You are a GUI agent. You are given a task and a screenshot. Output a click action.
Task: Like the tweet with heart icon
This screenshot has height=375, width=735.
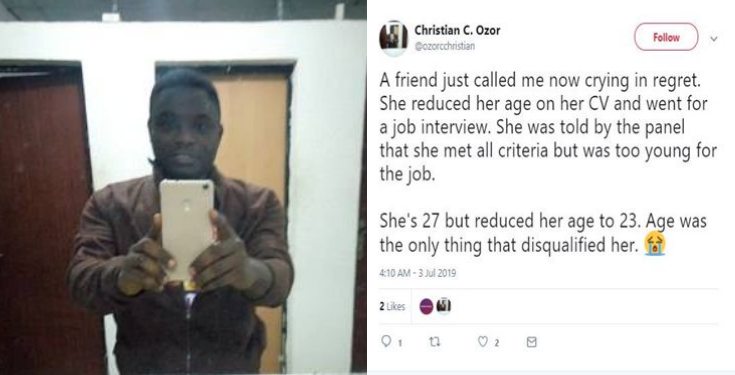coord(482,342)
